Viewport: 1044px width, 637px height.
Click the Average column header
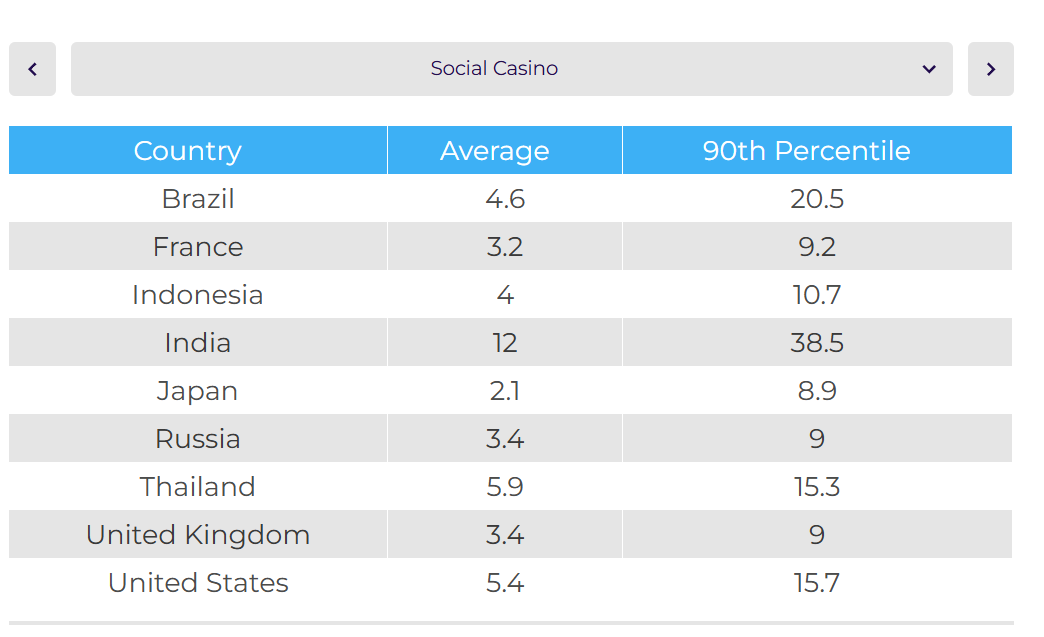pos(495,151)
